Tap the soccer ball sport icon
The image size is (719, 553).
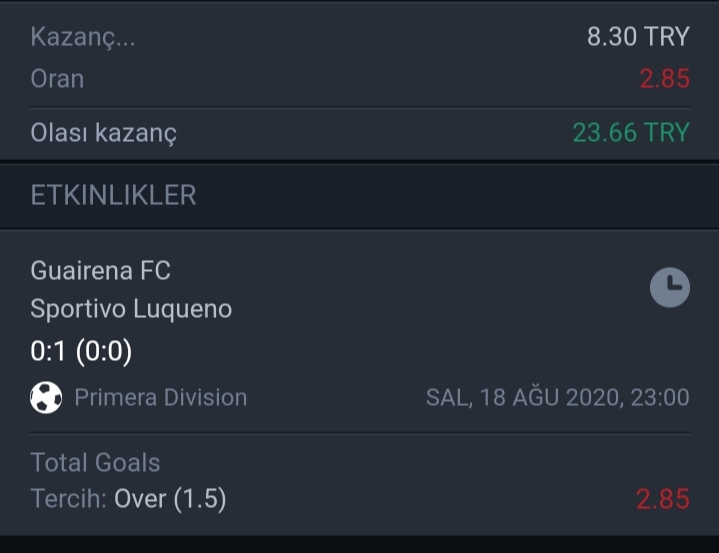[46, 398]
